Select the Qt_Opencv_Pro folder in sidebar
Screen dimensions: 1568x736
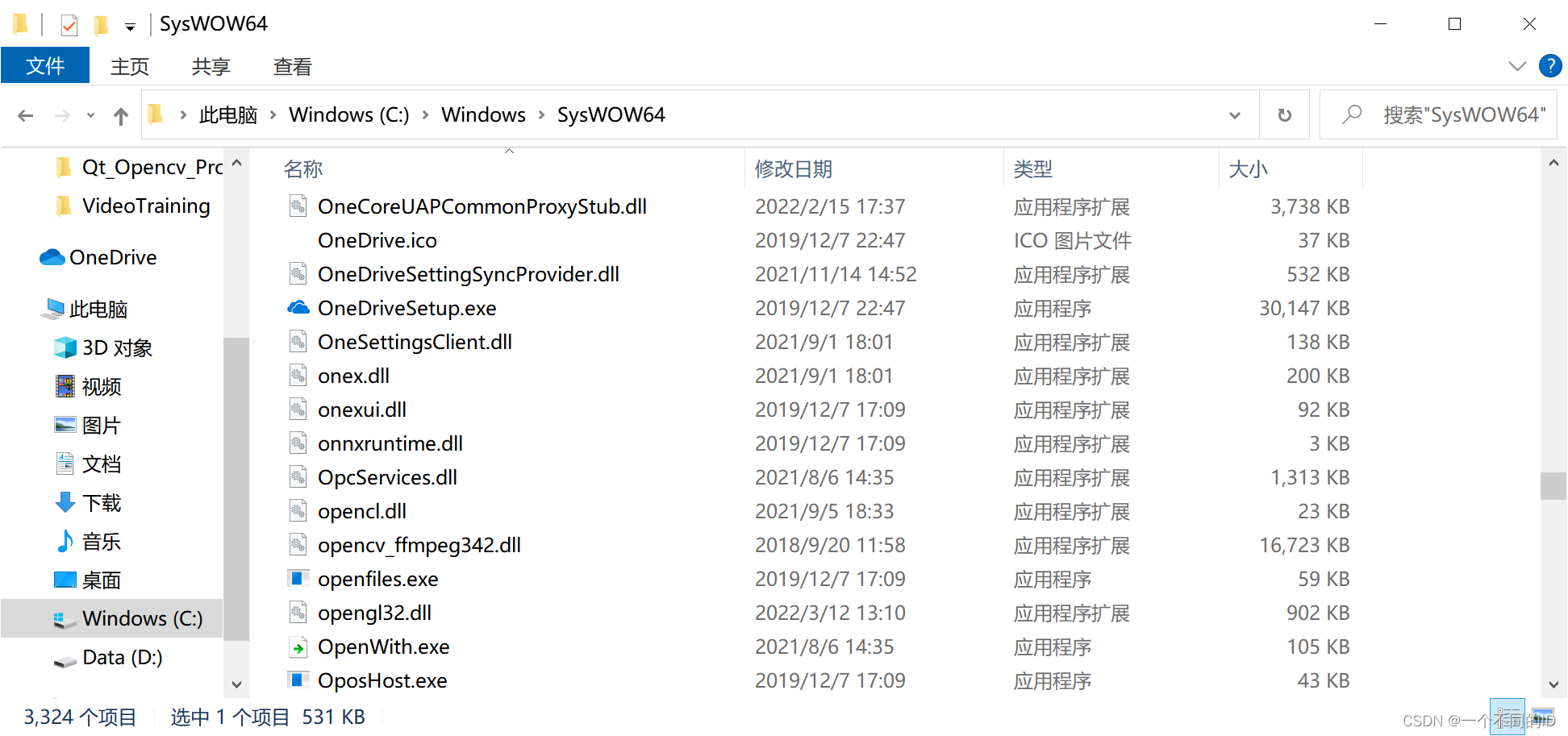139,167
